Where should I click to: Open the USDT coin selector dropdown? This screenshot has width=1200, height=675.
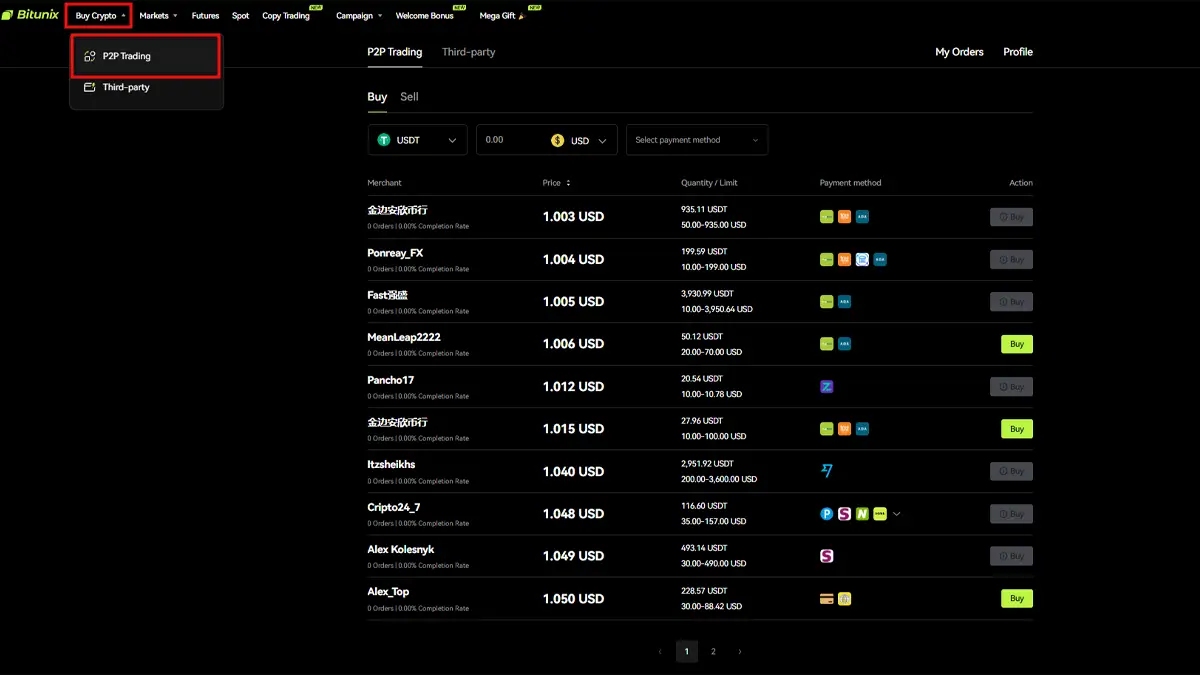coord(417,140)
